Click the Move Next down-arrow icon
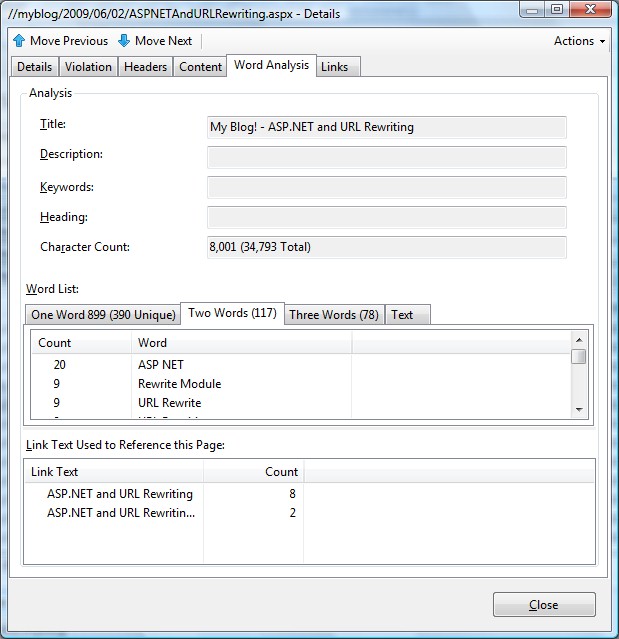619x639 pixels. click(124, 41)
